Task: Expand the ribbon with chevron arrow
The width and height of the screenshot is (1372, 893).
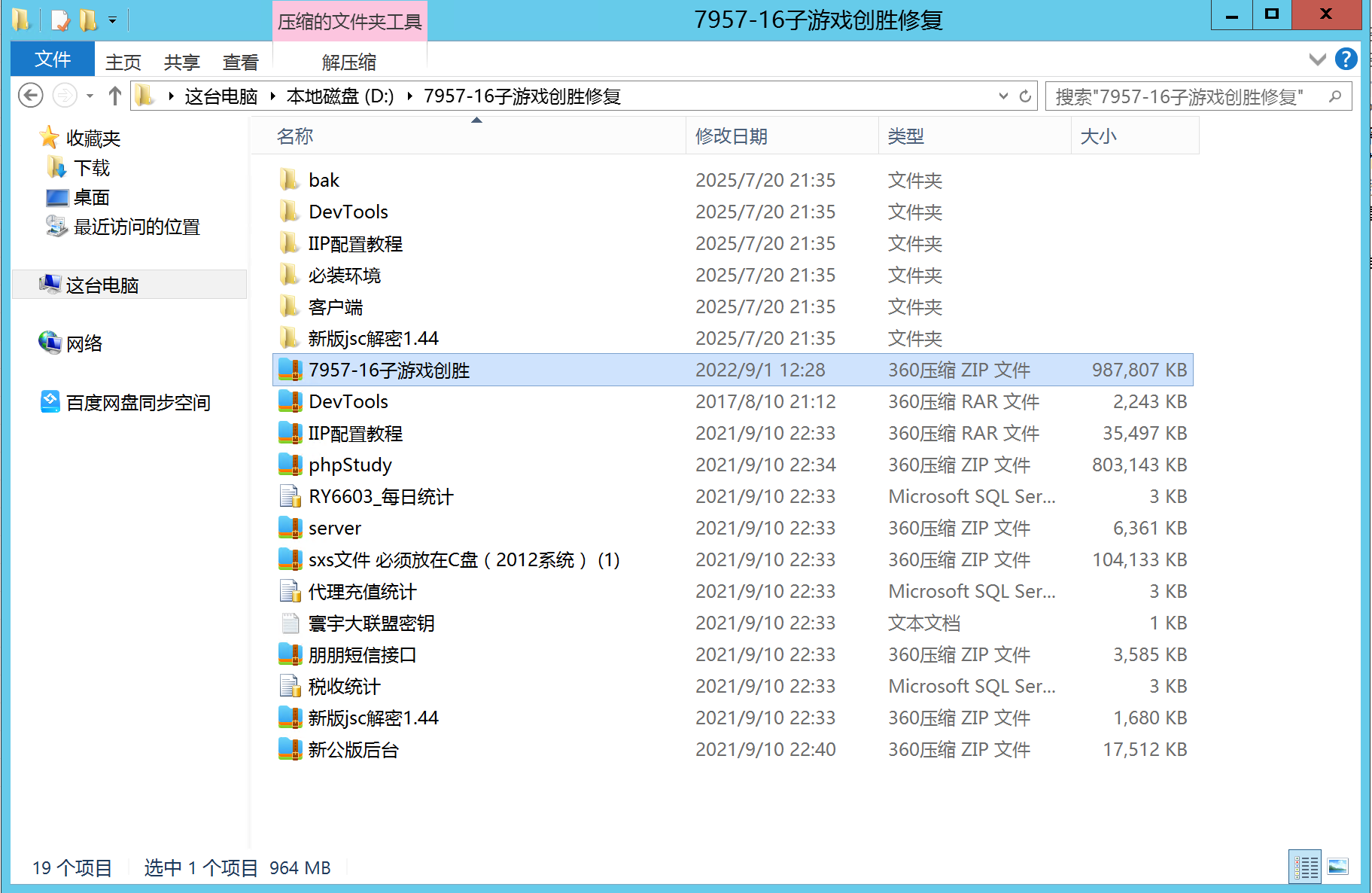Action: (1318, 59)
